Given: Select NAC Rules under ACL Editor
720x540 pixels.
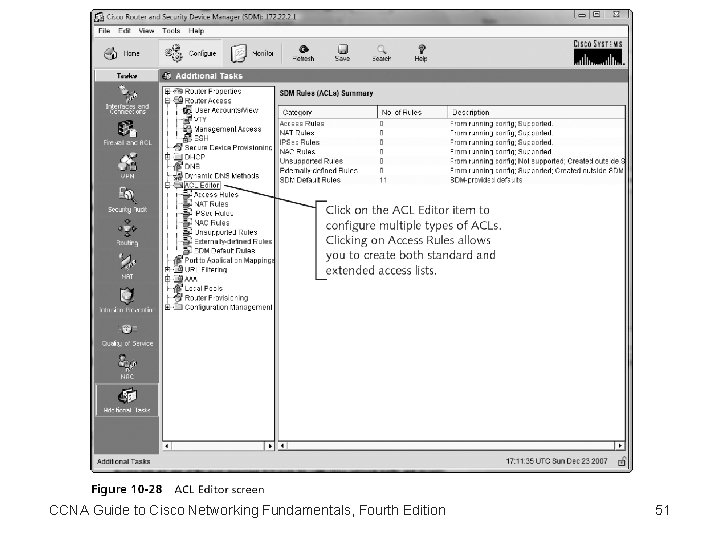Looking at the screenshot, I should pos(212,223).
